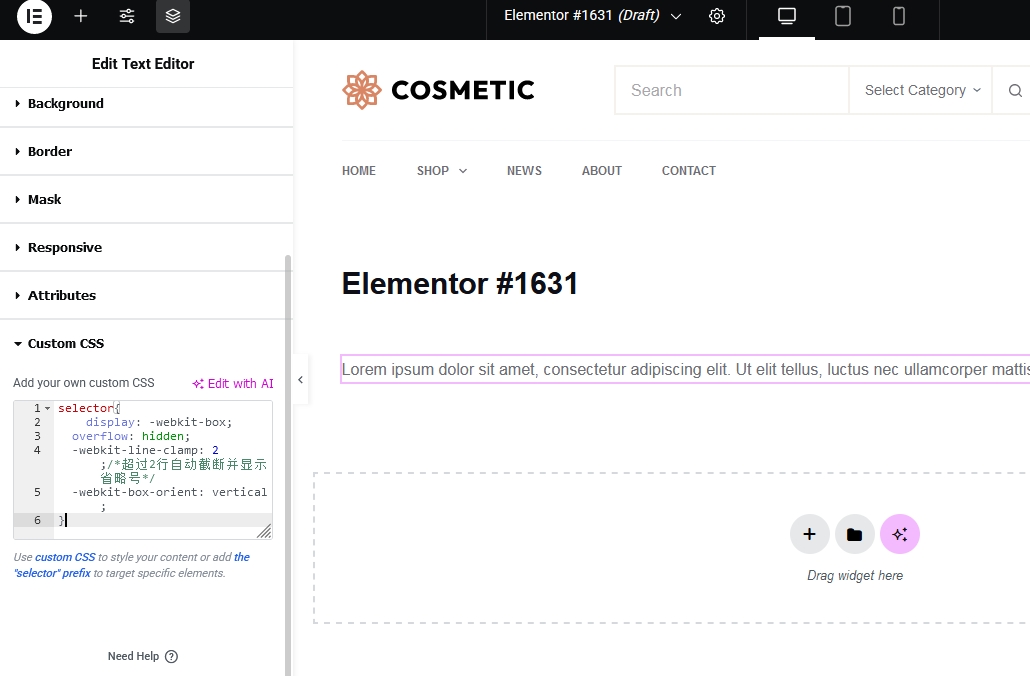Switch to tablet preview mode
Image resolution: width=1030 pixels, height=676 pixels.
click(843, 16)
